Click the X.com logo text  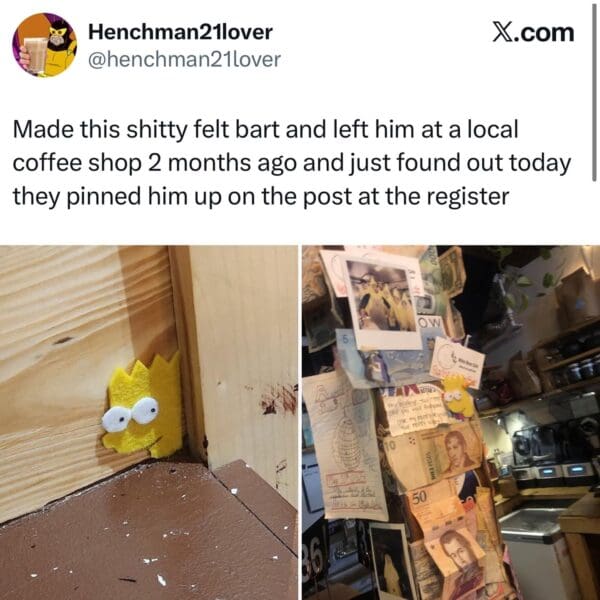(x=533, y=33)
